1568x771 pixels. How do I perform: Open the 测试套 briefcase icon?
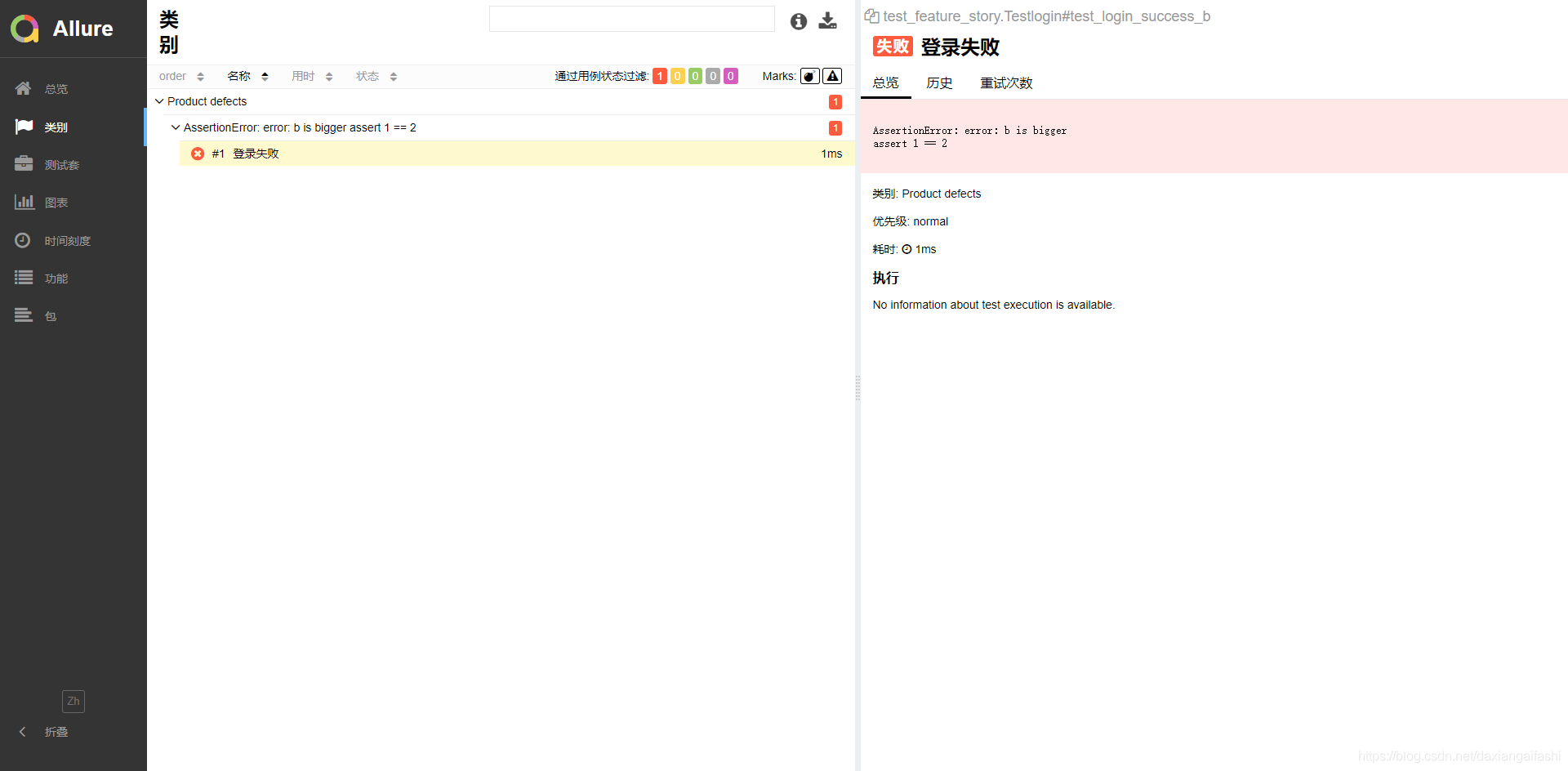pos(24,164)
